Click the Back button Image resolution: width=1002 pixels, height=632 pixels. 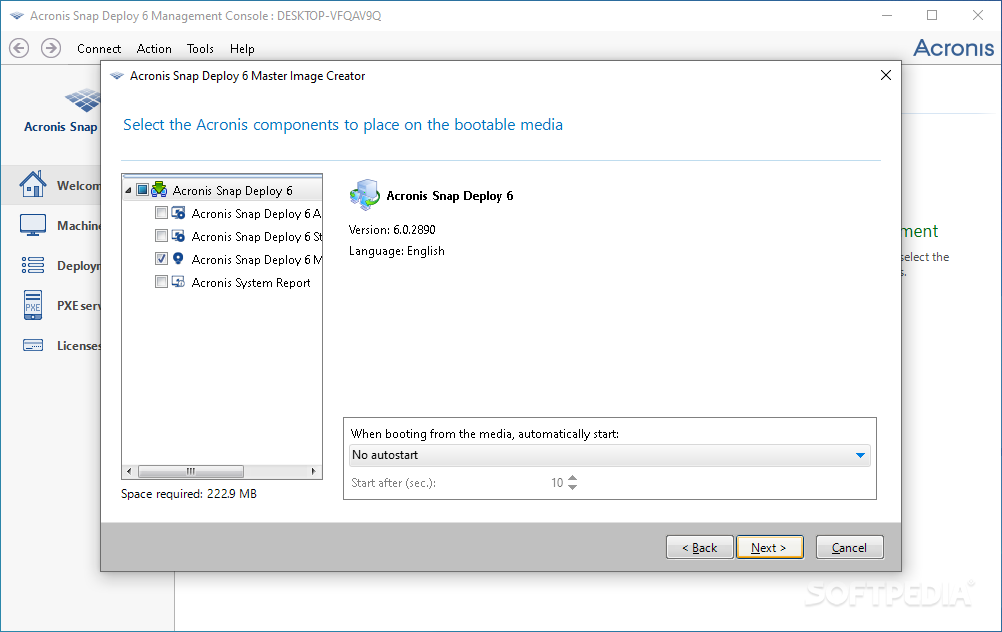click(x=700, y=548)
